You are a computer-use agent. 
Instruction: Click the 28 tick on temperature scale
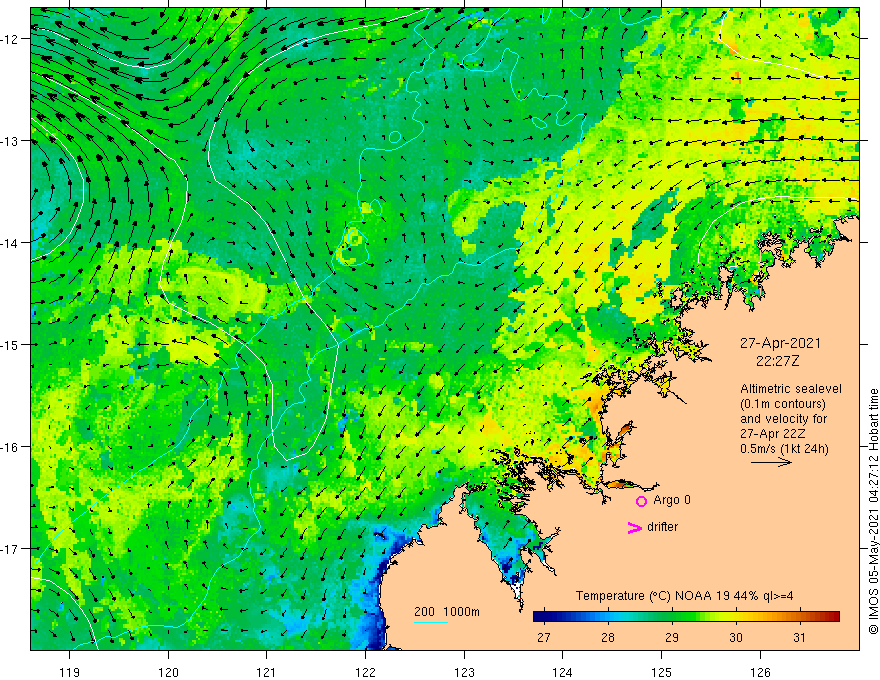point(608,637)
